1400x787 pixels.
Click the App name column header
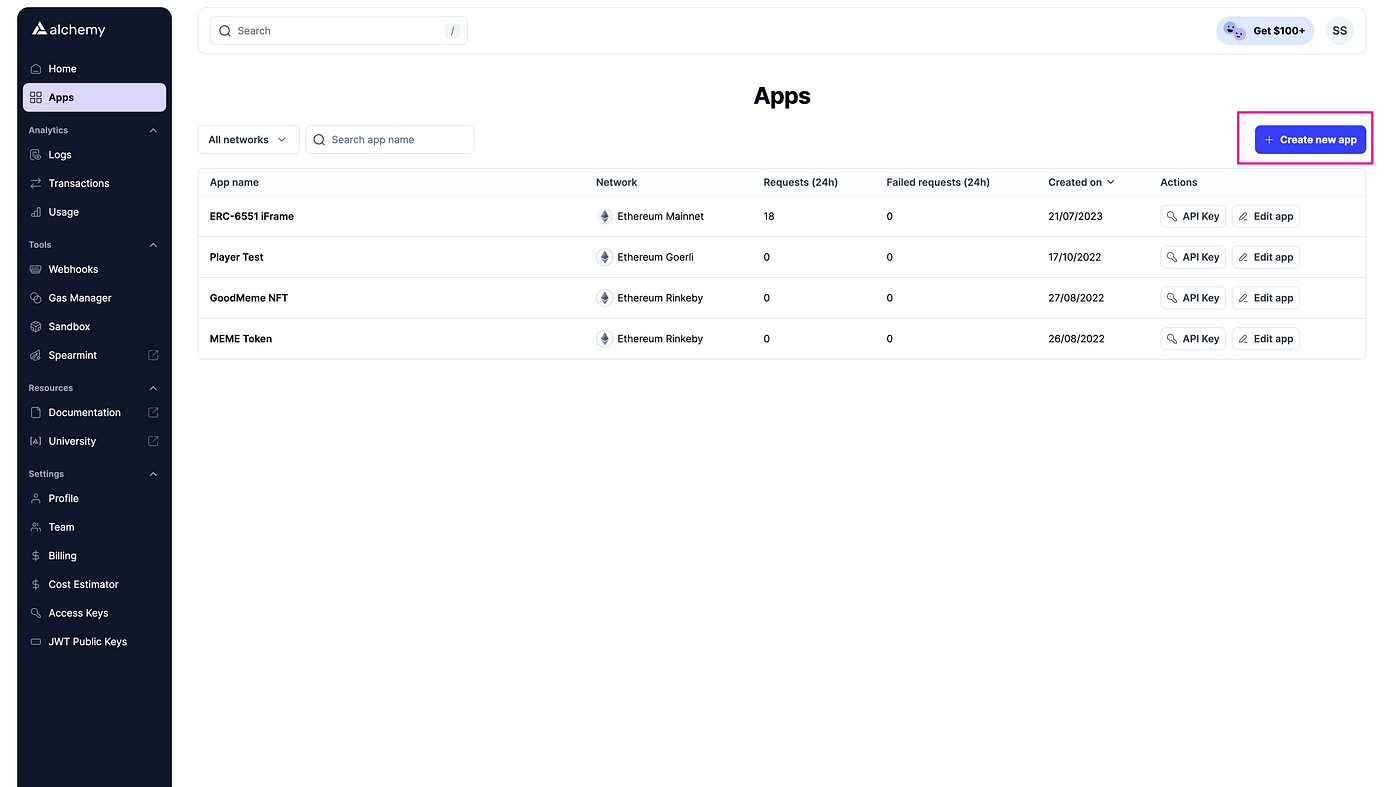pyautogui.click(x=234, y=182)
